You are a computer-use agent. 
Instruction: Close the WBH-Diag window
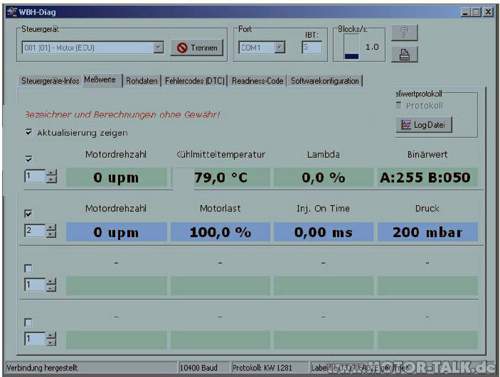(x=489, y=12)
